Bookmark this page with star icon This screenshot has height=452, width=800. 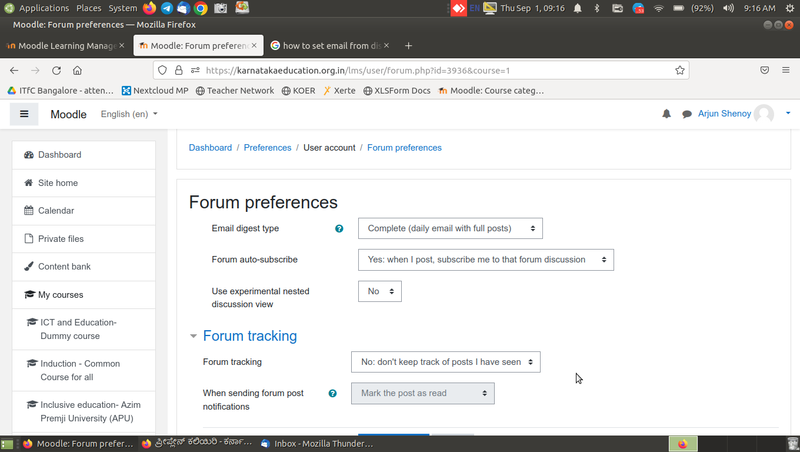[680, 70]
